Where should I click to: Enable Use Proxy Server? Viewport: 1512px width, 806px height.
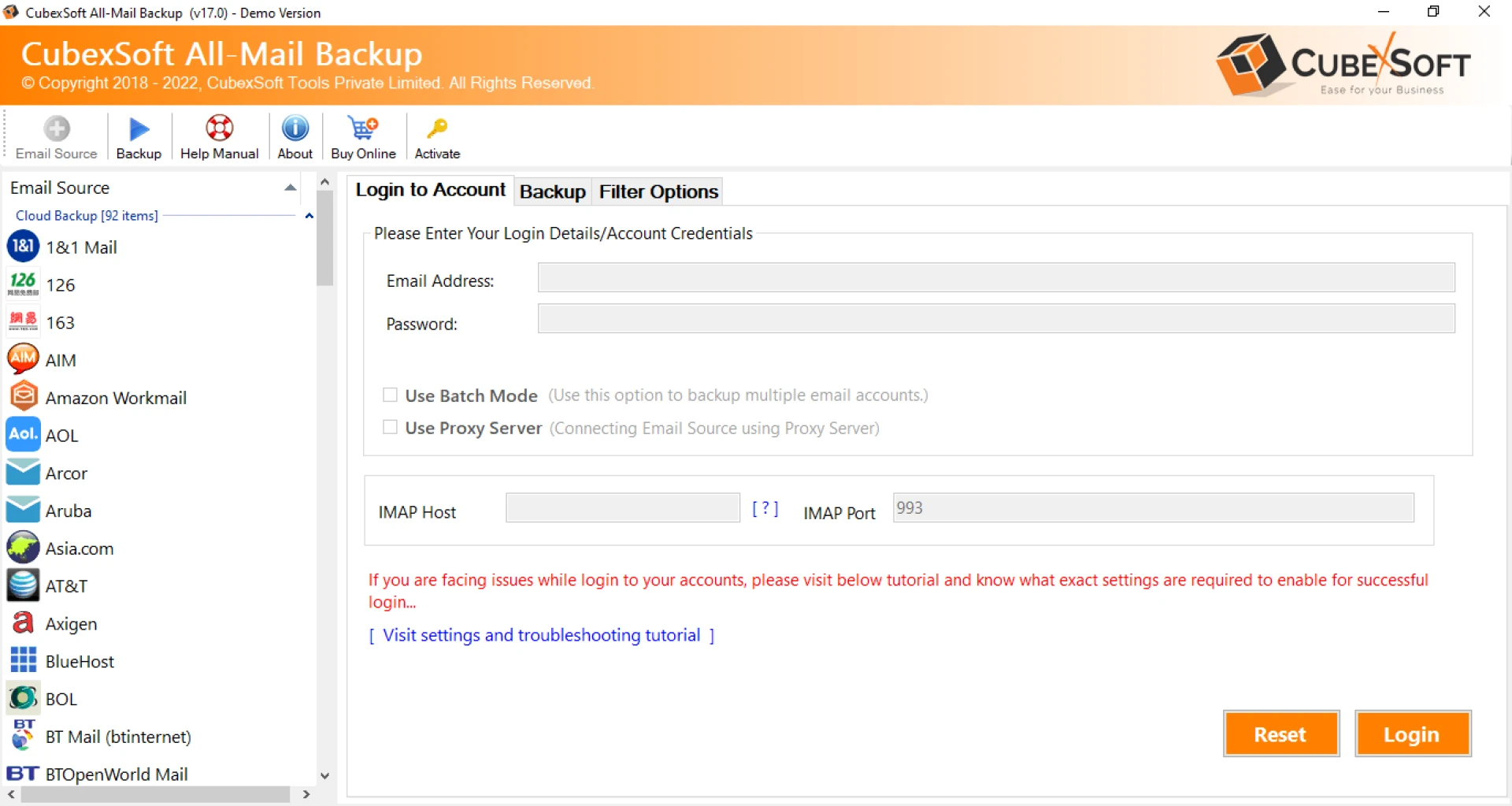click(x=389, y=427)
